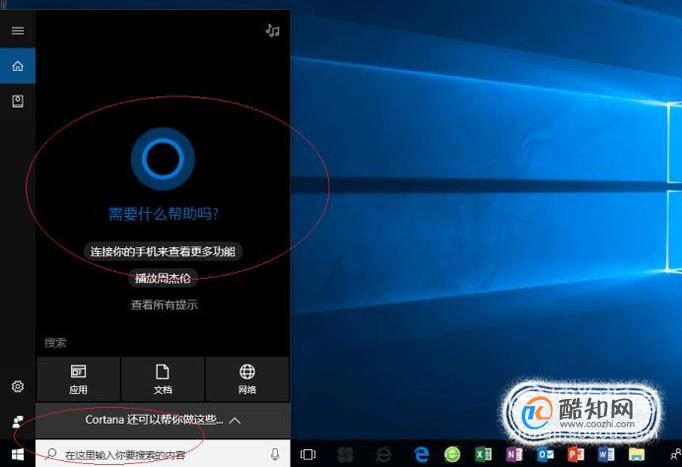682x467 pixels.
Task: Click the 需要什么帮助吗? heading text
Action: coord(163,214)
